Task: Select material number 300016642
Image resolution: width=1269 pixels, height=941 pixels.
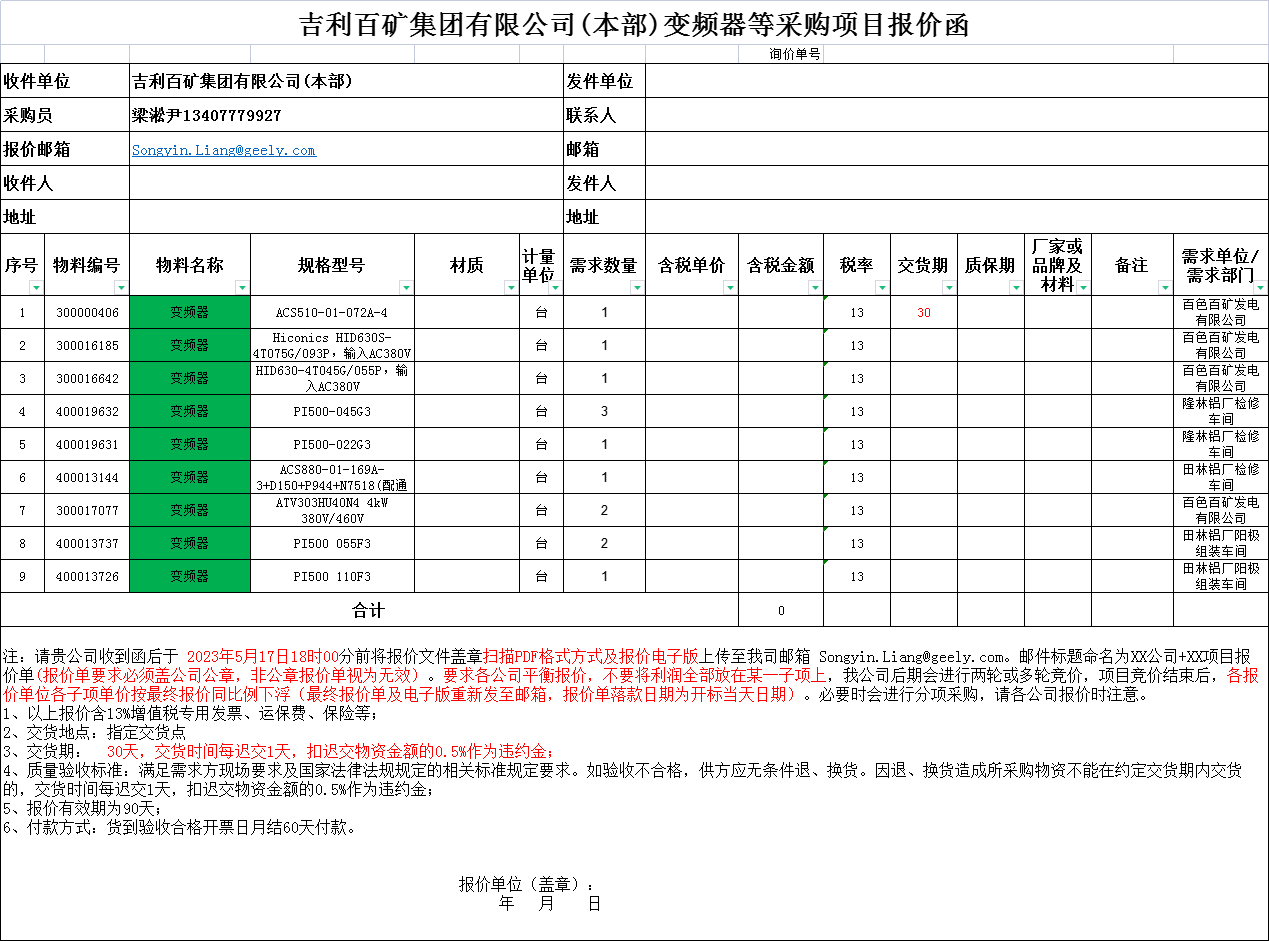Action: tap(87, 378)
